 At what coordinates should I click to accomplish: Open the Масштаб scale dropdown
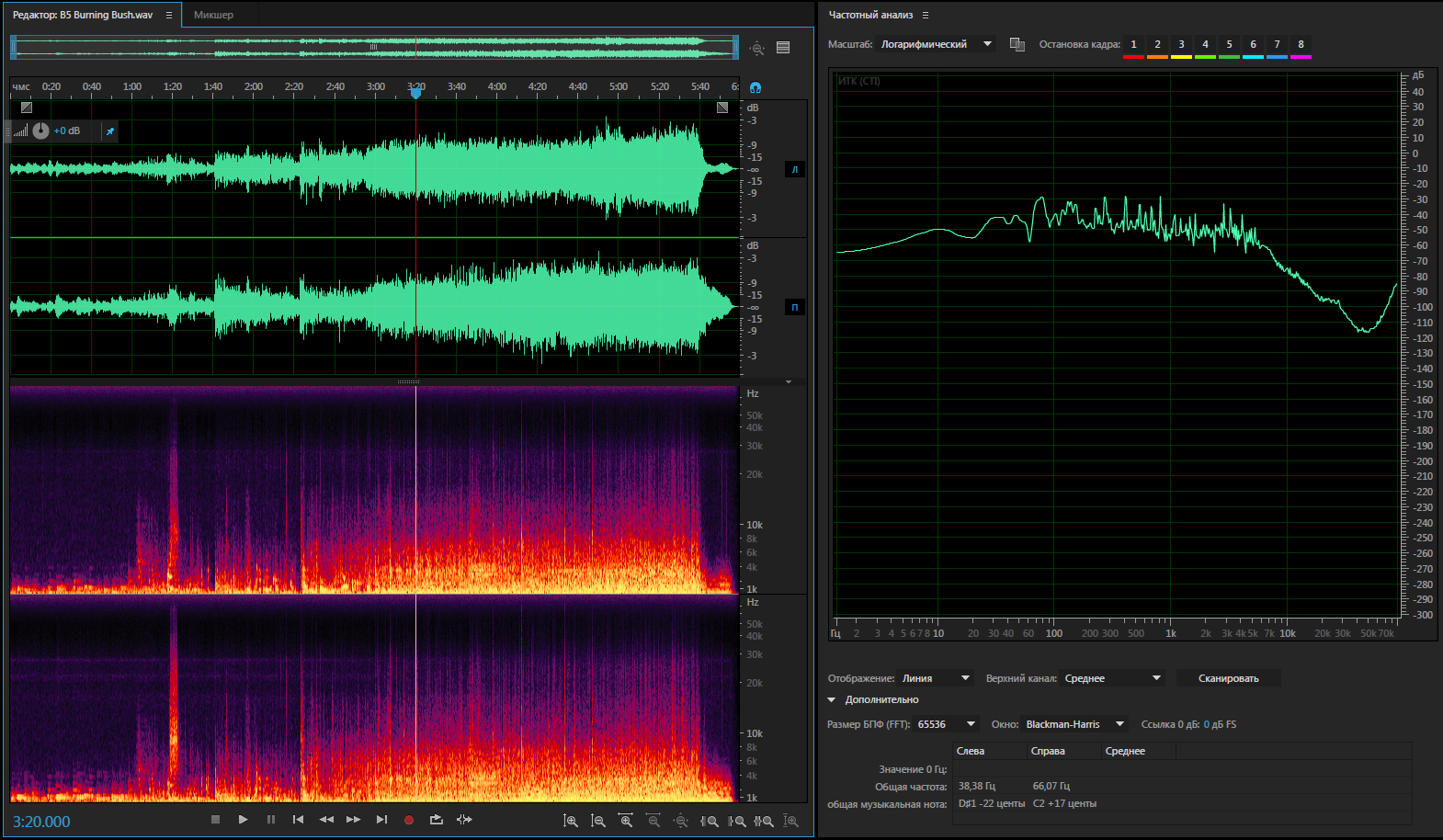click(x=936, y=44)
